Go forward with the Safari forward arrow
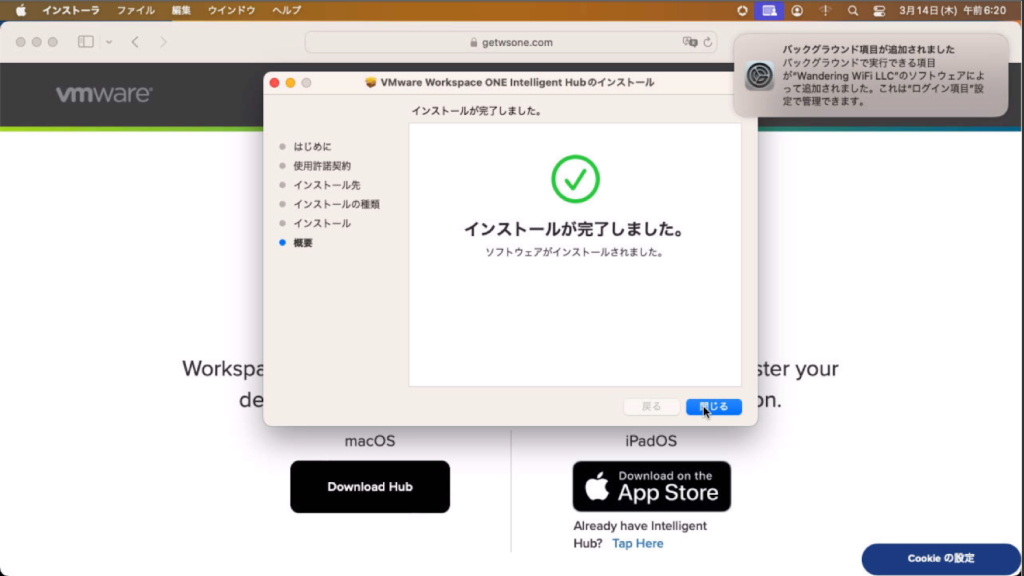This screenshot has height=576, width=1024. coord(163,42)
